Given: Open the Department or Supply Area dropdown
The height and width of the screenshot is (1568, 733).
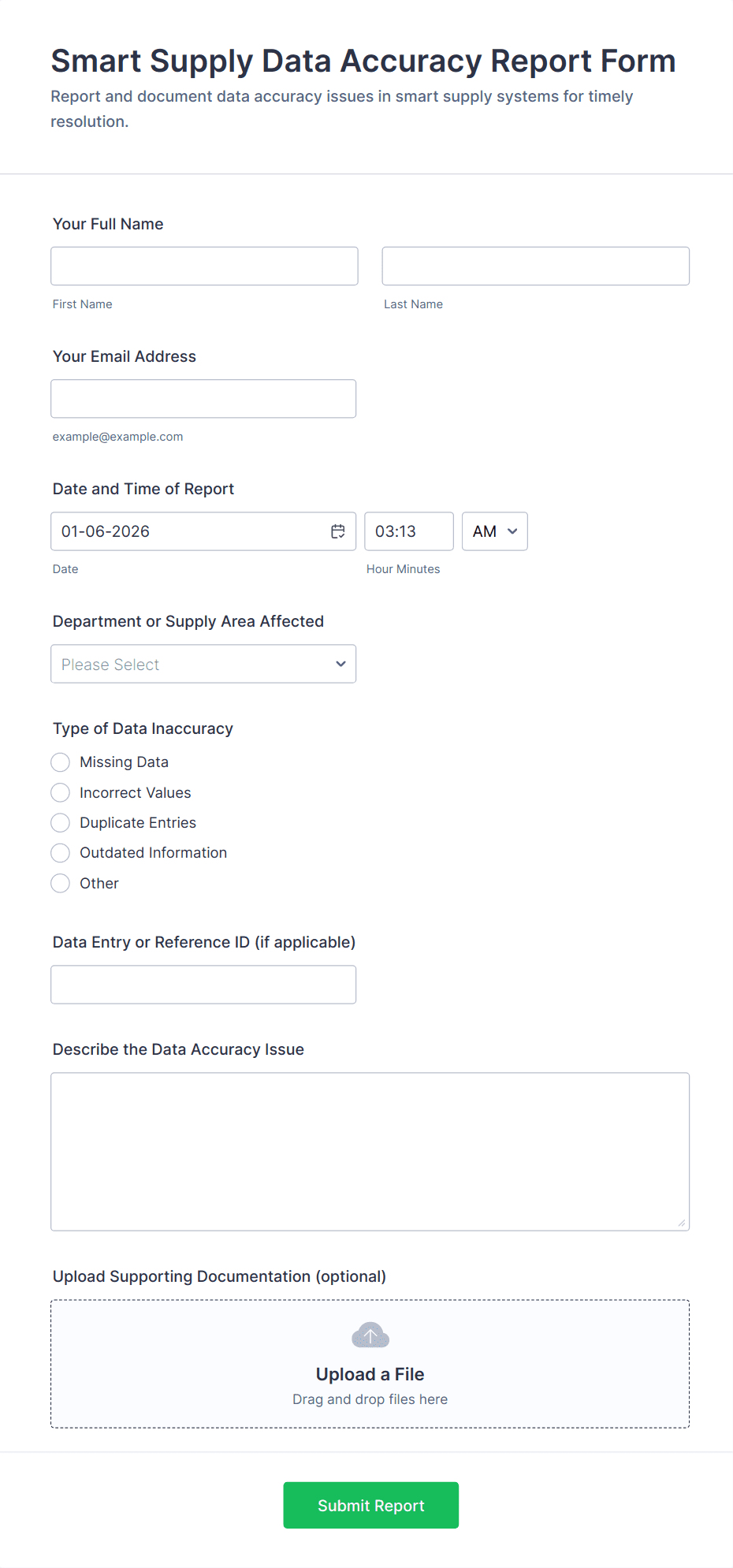Looking at the screenshot, I should (x=203, y=664).
